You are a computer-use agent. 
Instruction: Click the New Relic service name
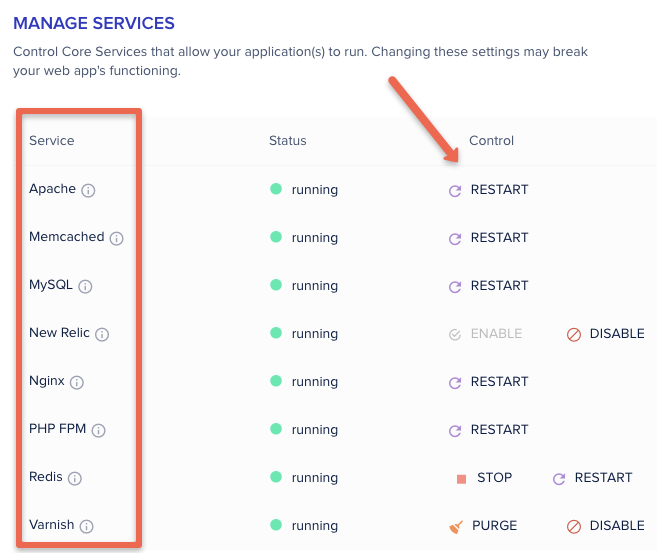coord(59,333)
